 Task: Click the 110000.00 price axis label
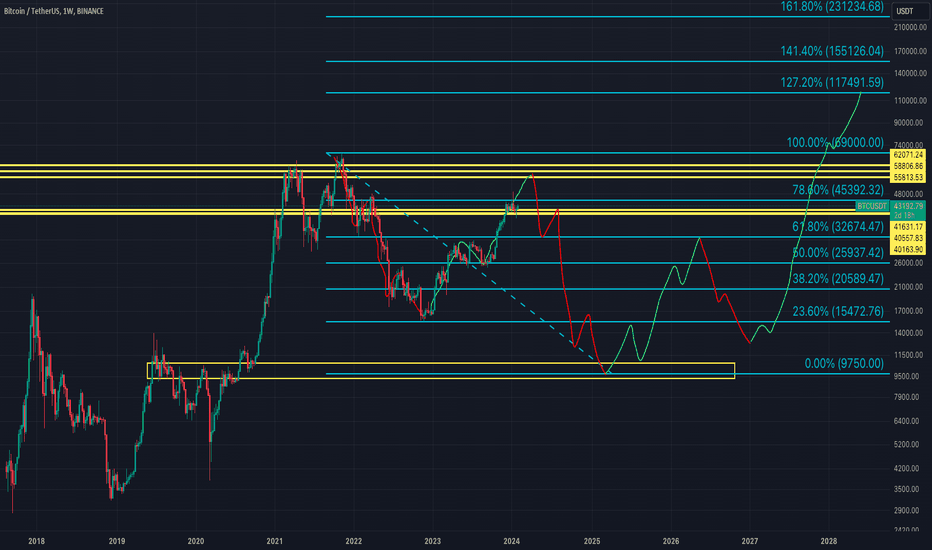910,101
